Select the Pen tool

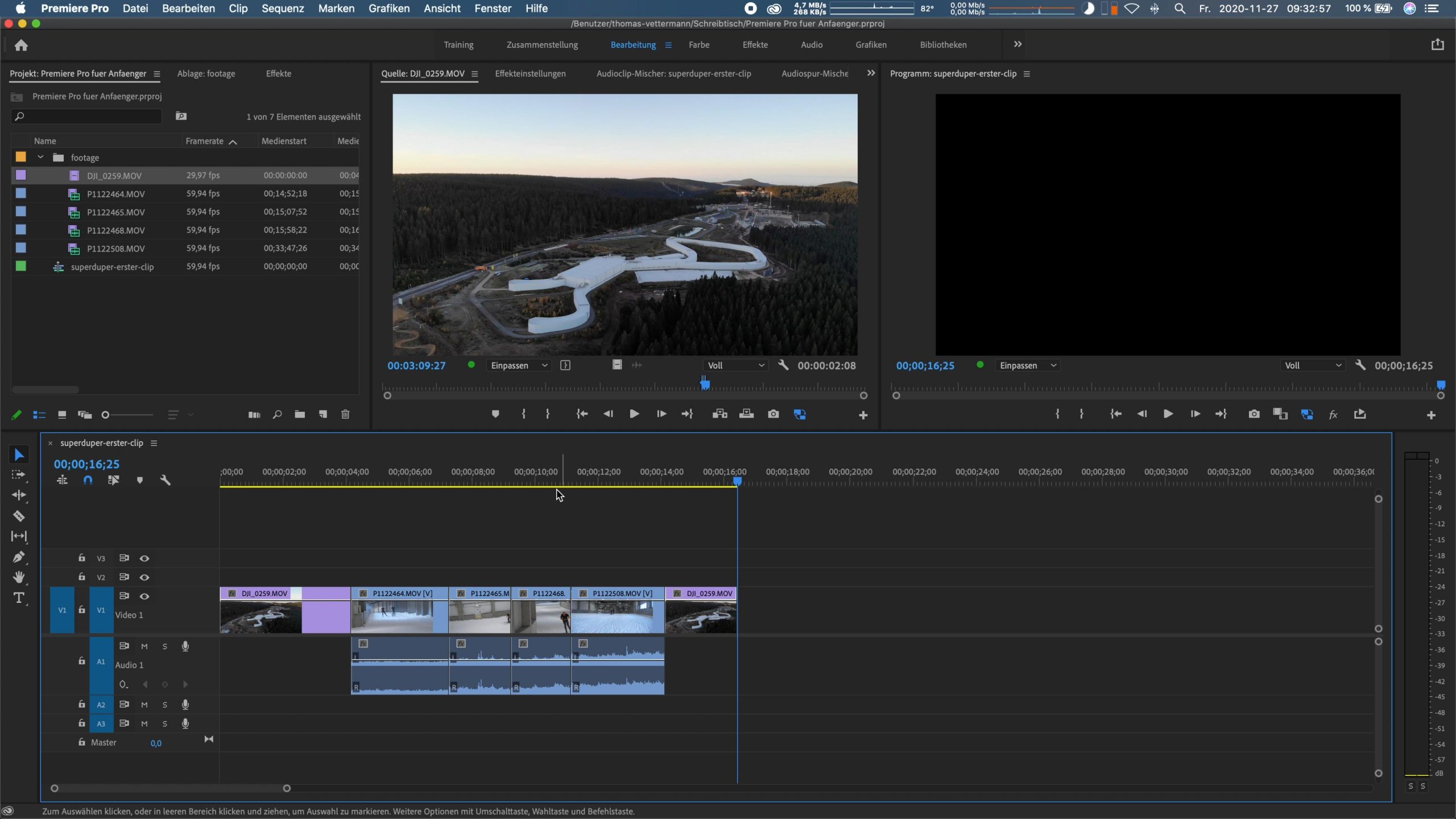tap(19, 557)
